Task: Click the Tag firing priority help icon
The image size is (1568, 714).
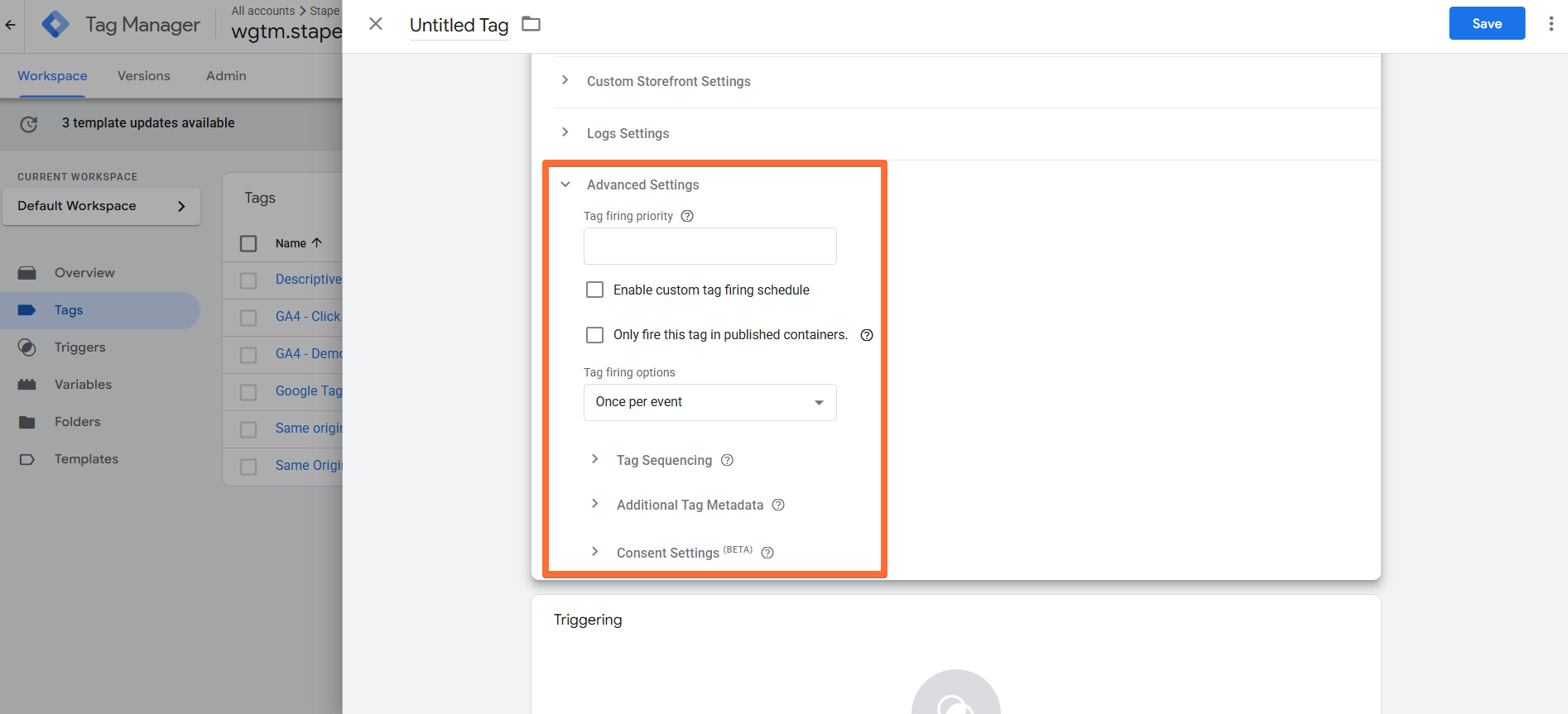Action: [x=687, y=216]
